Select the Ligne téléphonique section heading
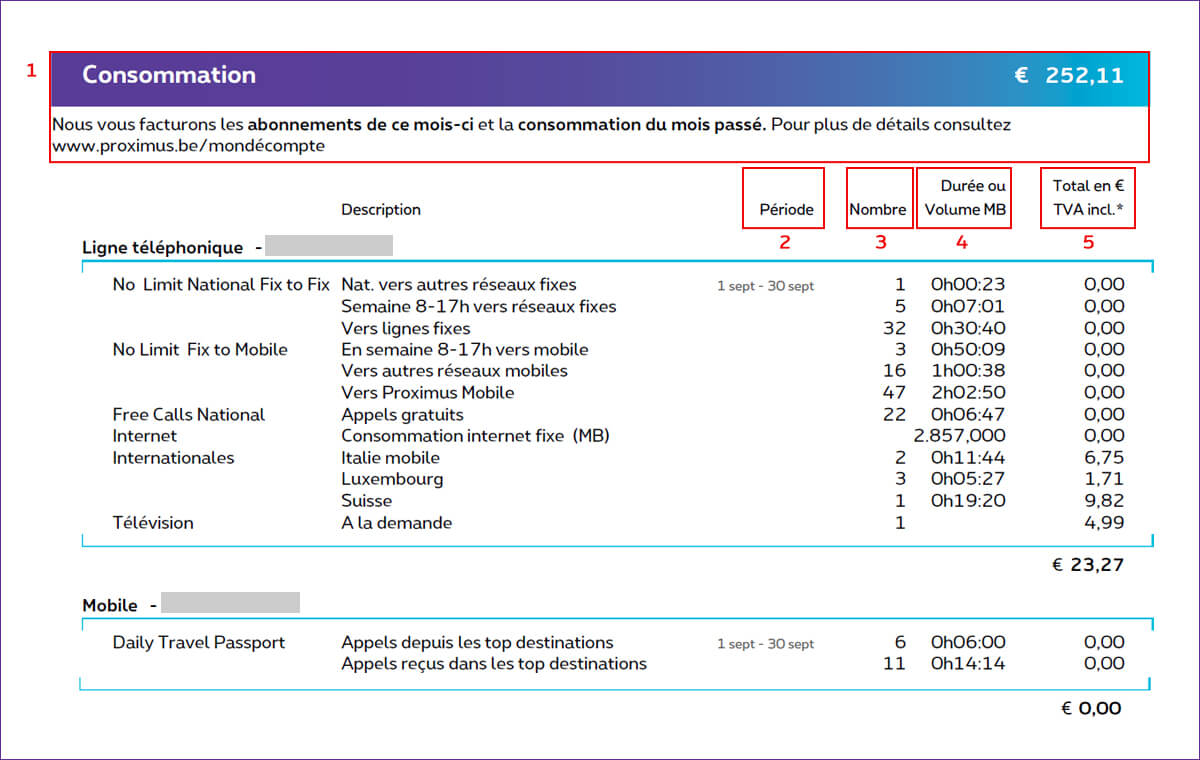The width and height of the screenshot is (1200, 760). 163,247
